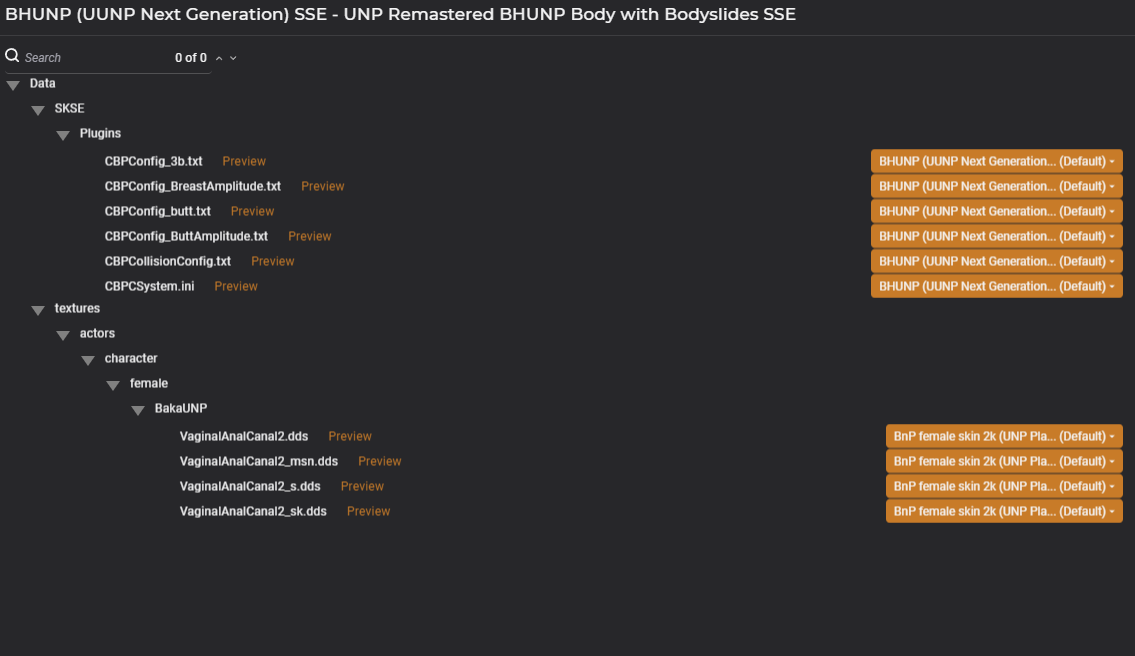Select the character folder label
1135x656 pixels.
coord(131,358)
